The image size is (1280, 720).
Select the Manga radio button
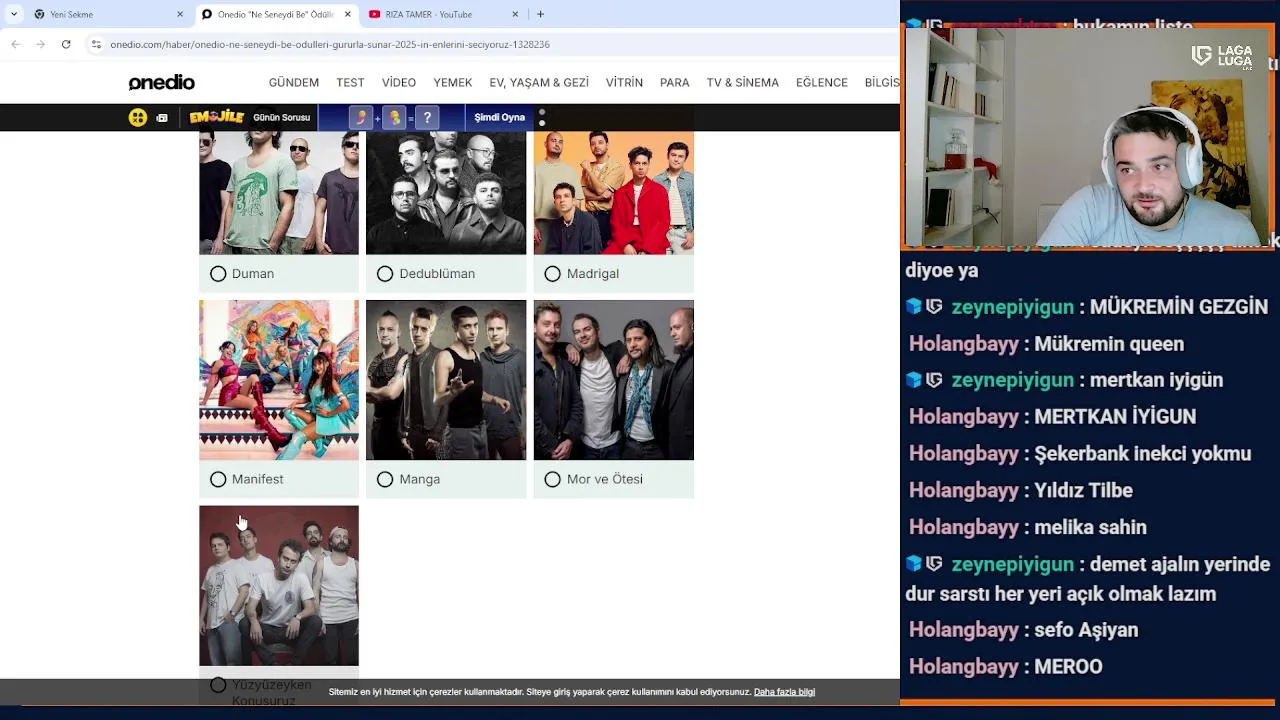pos(385,480)
